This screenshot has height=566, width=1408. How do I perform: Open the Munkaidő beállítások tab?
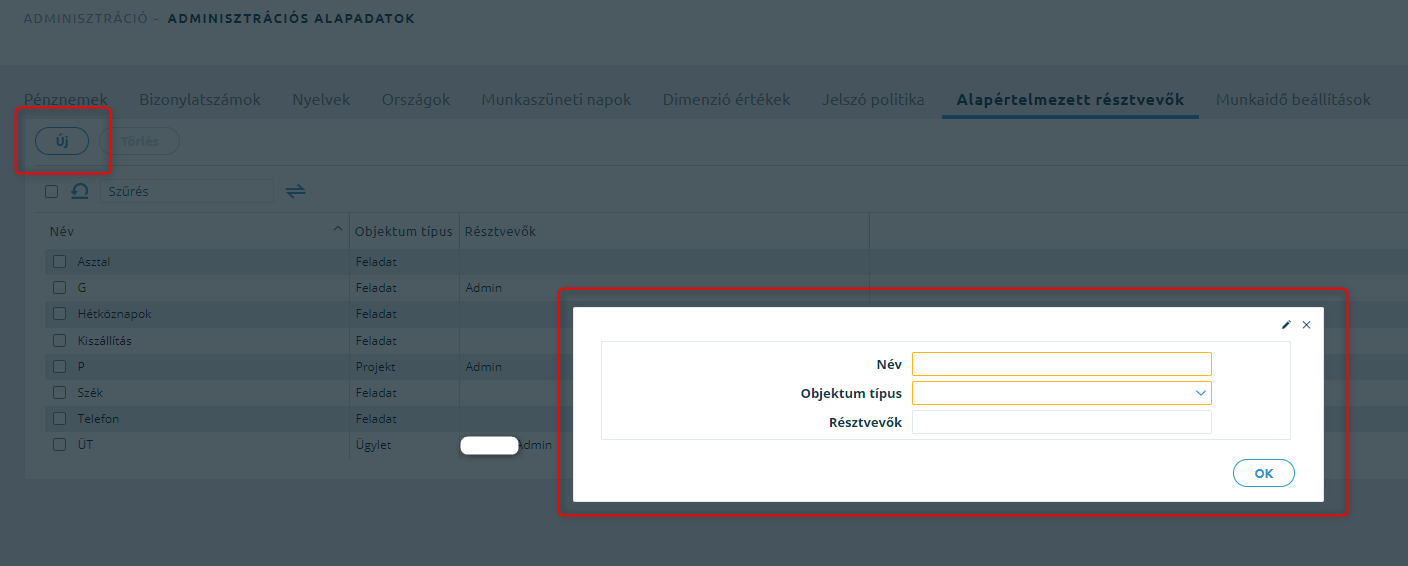(1293, 100)
